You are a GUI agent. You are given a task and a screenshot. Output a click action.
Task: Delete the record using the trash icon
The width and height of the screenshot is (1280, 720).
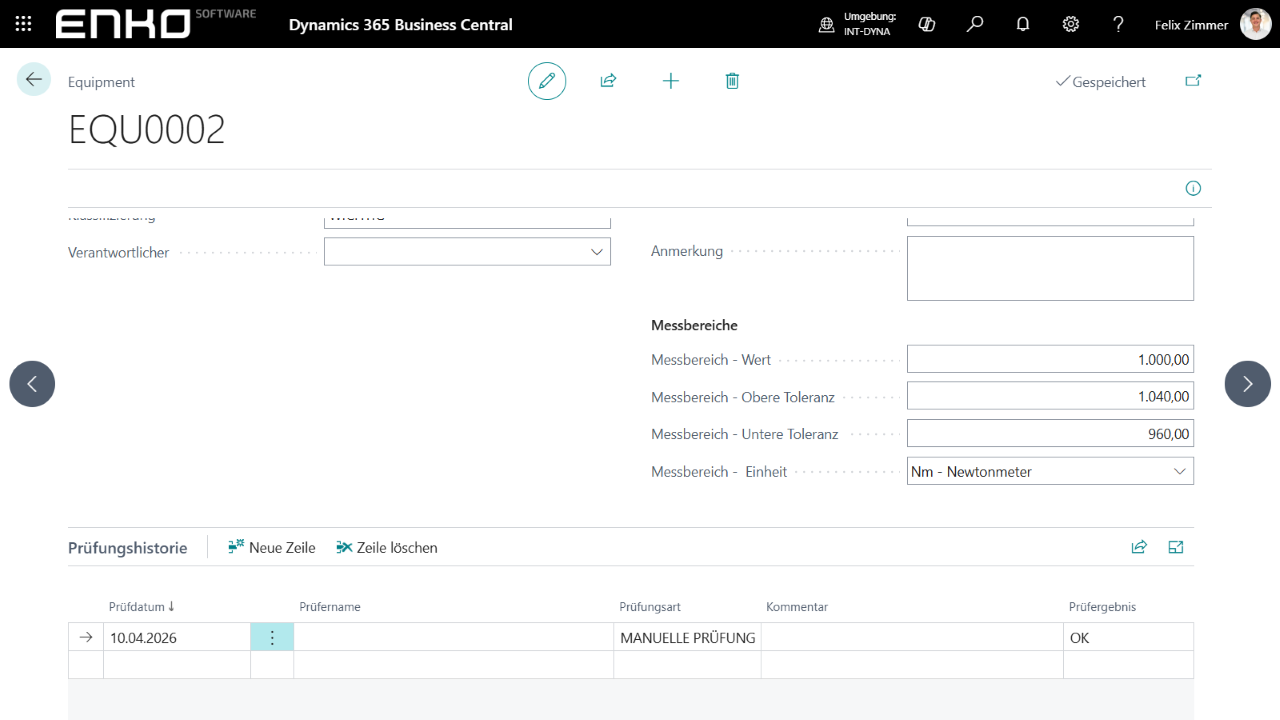click(731, 81)
